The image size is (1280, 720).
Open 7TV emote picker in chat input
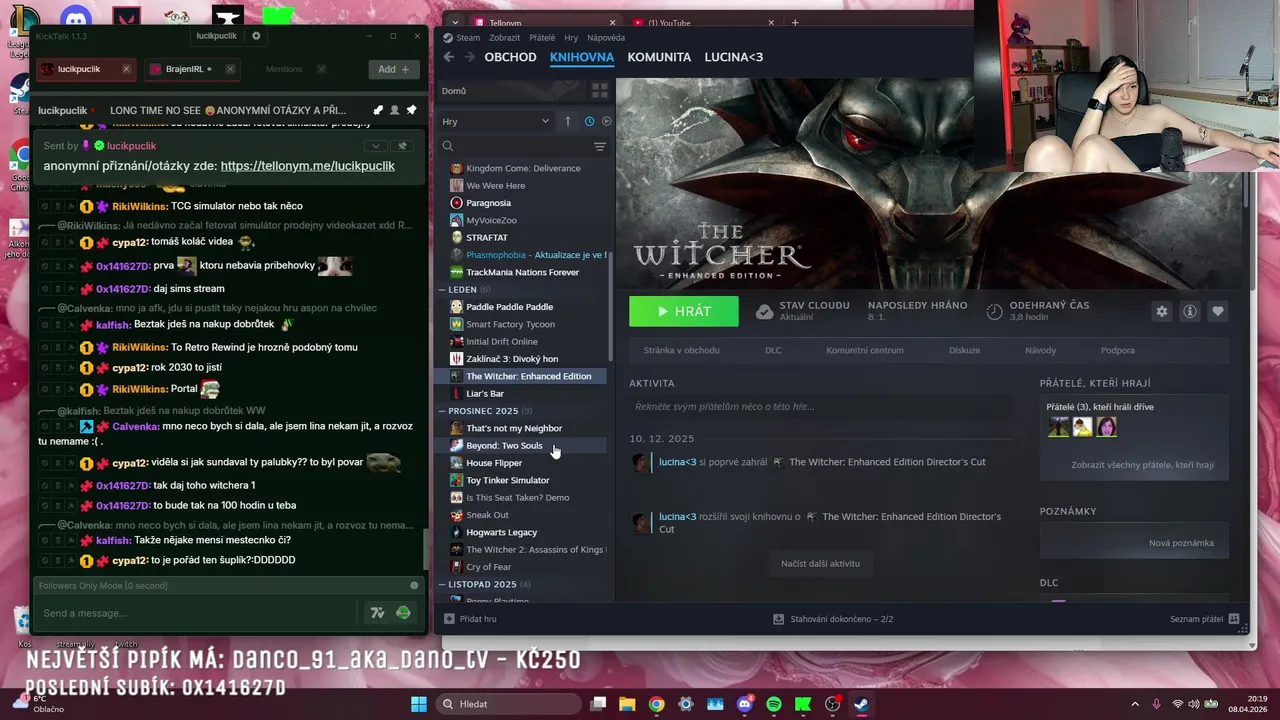[377, 613]
